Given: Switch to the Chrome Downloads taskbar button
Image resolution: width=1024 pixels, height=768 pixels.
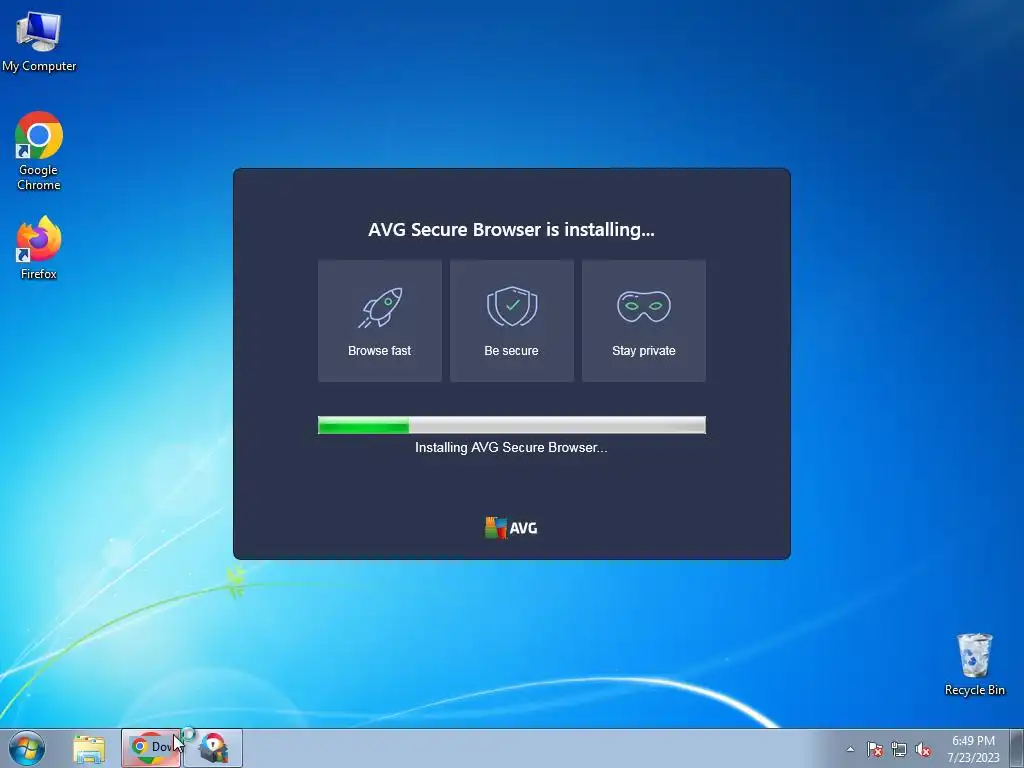Looking at the screenshot, I should click(x=151, y=748).
